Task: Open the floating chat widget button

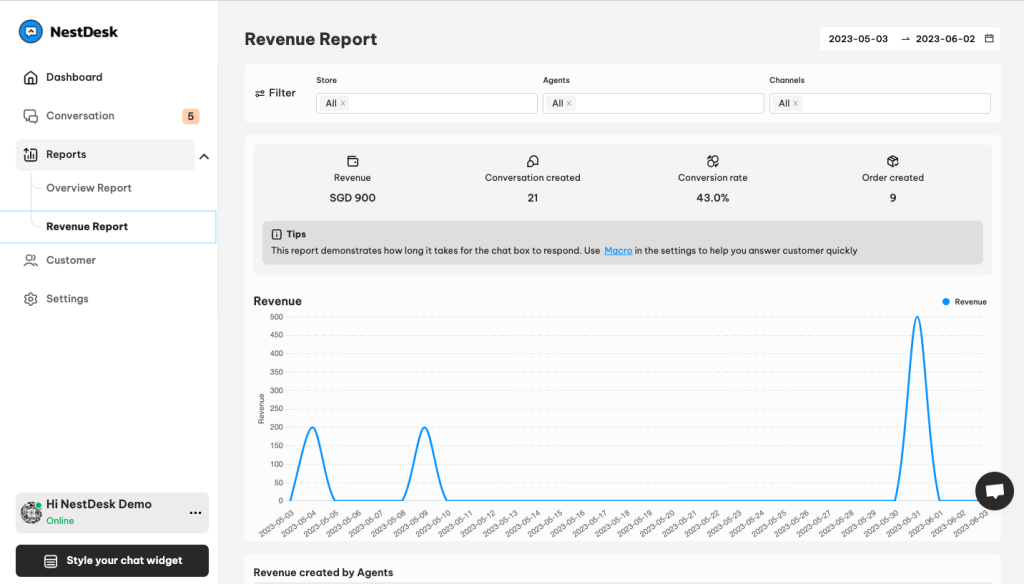Action: click(x=995, y=491)
